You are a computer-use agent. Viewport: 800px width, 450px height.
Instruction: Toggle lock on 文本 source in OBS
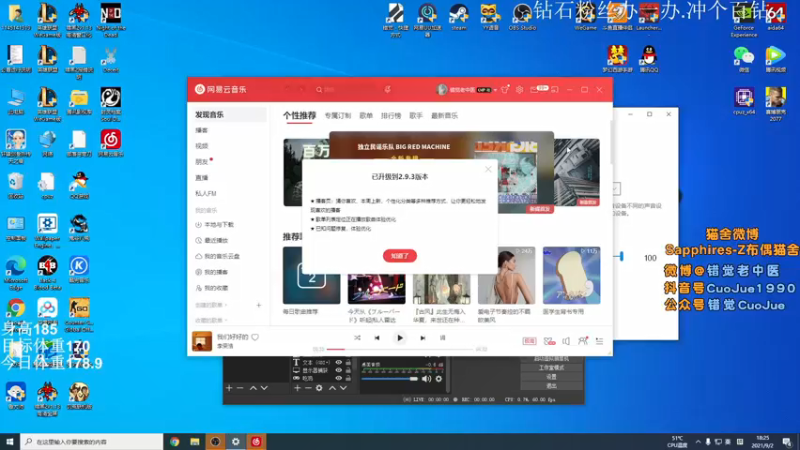348,362
